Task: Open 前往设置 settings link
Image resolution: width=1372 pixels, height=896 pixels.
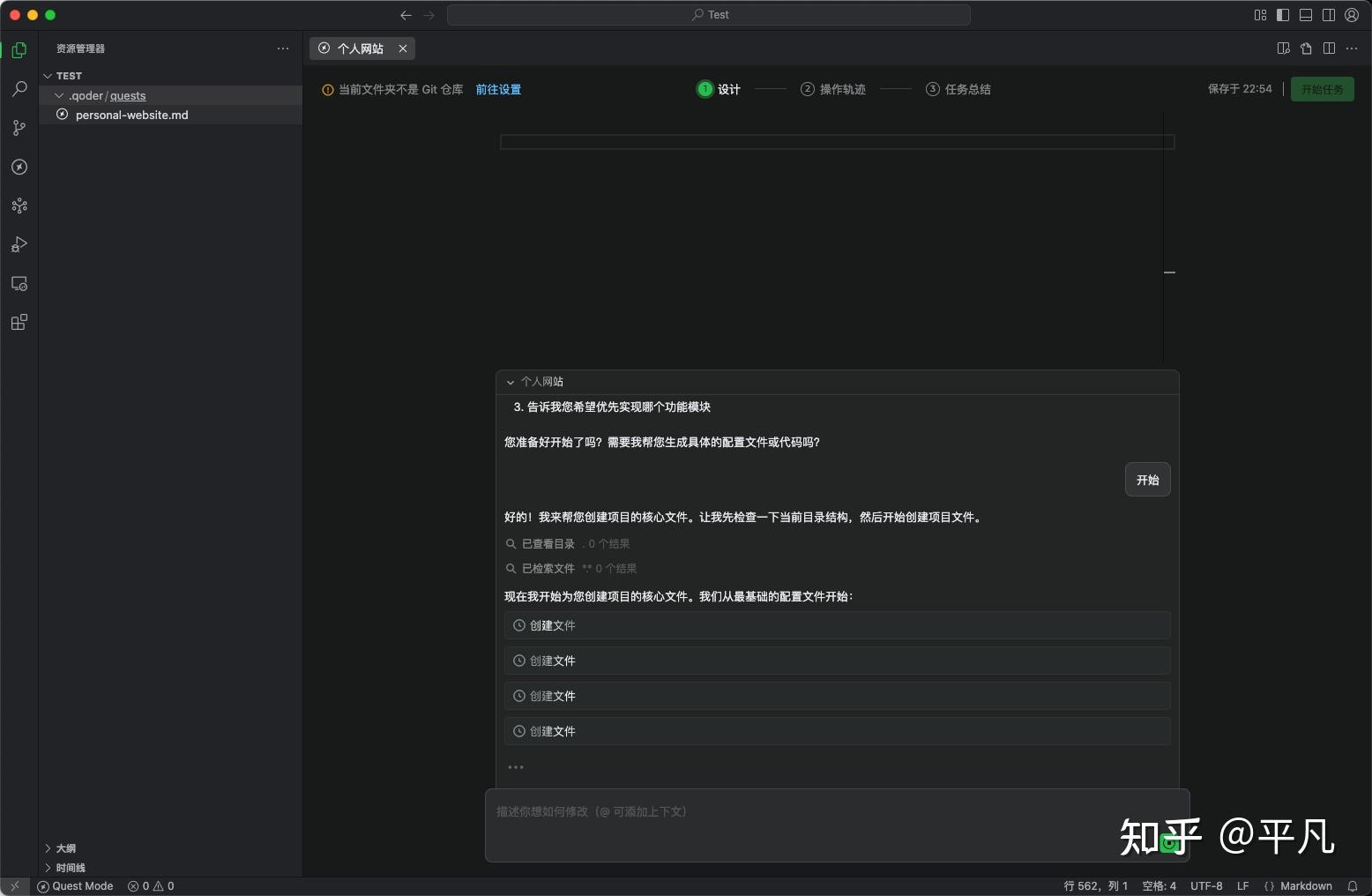Action: pyautogui.click(x=497, y=89)
